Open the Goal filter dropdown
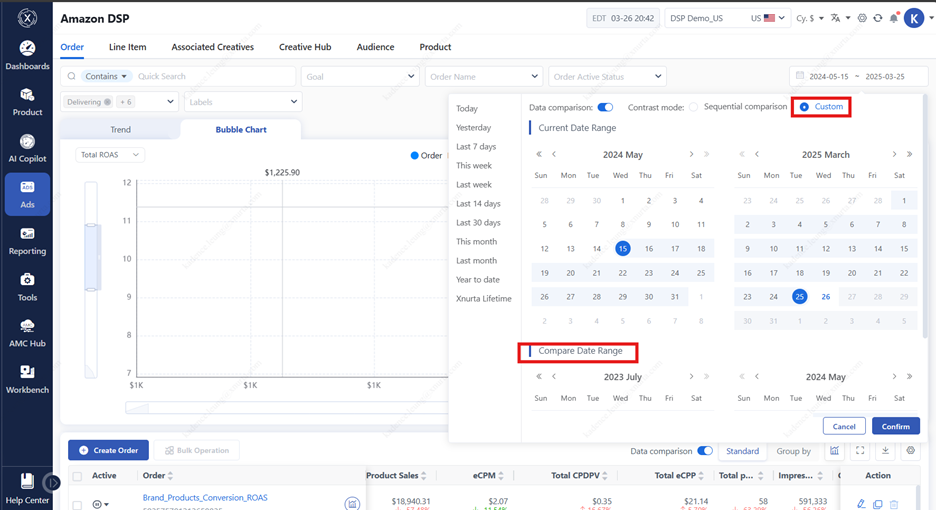The width and height of the screenshot is (936, 510). (x=360, y=76)
